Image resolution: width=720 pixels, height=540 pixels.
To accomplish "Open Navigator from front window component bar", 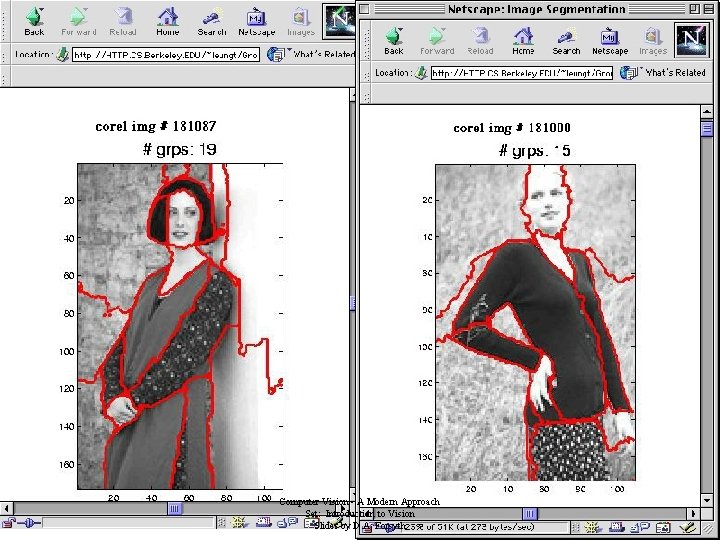I will pyautogui.click(x=593, y=528).
